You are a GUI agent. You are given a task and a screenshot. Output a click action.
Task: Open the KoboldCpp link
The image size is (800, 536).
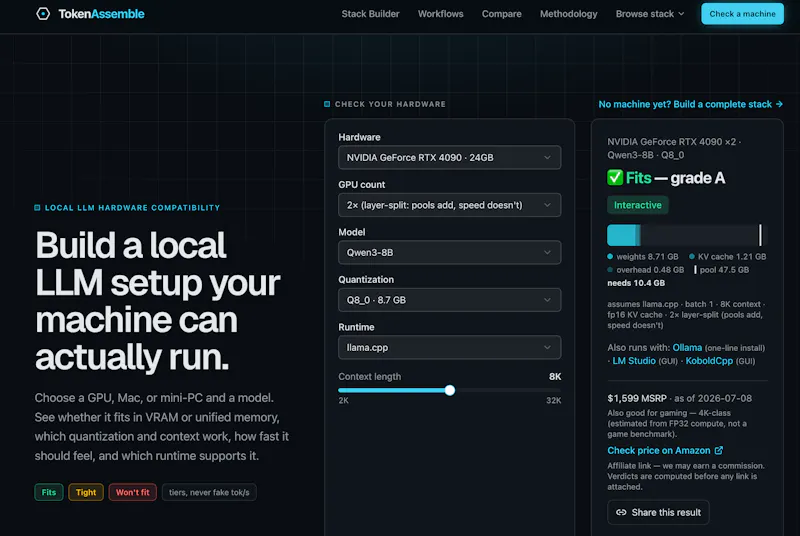tap(709, 361)
